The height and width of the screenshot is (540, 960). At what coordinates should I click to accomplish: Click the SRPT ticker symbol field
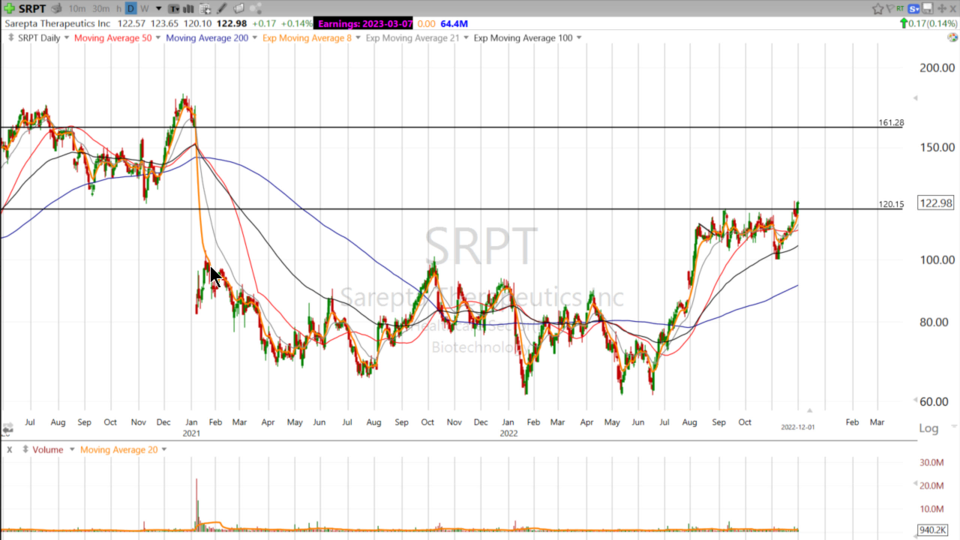pos(32,9)
